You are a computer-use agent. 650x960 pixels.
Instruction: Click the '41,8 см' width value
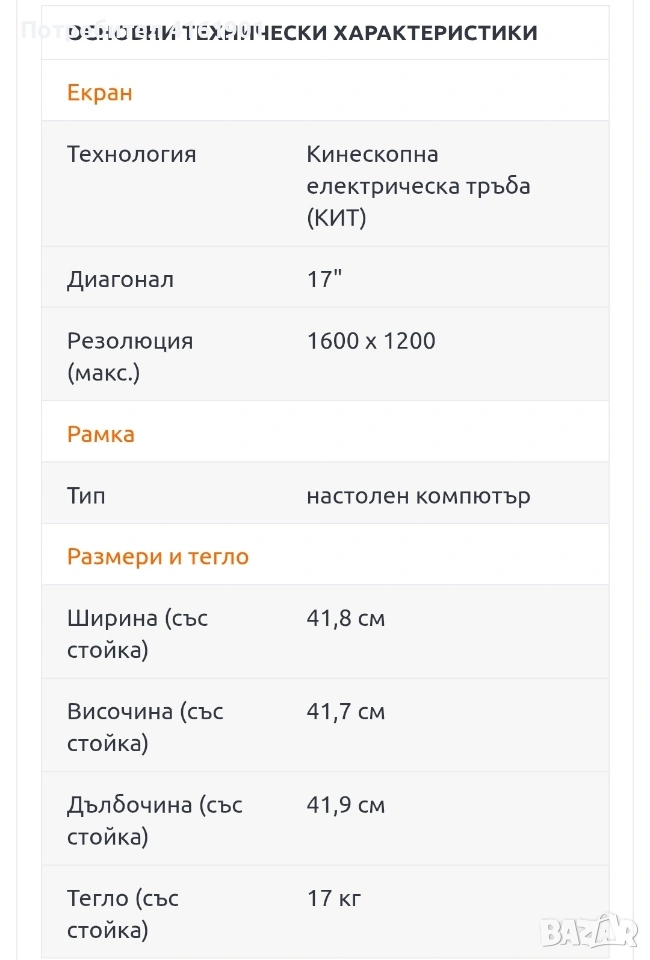pos(345,619)
